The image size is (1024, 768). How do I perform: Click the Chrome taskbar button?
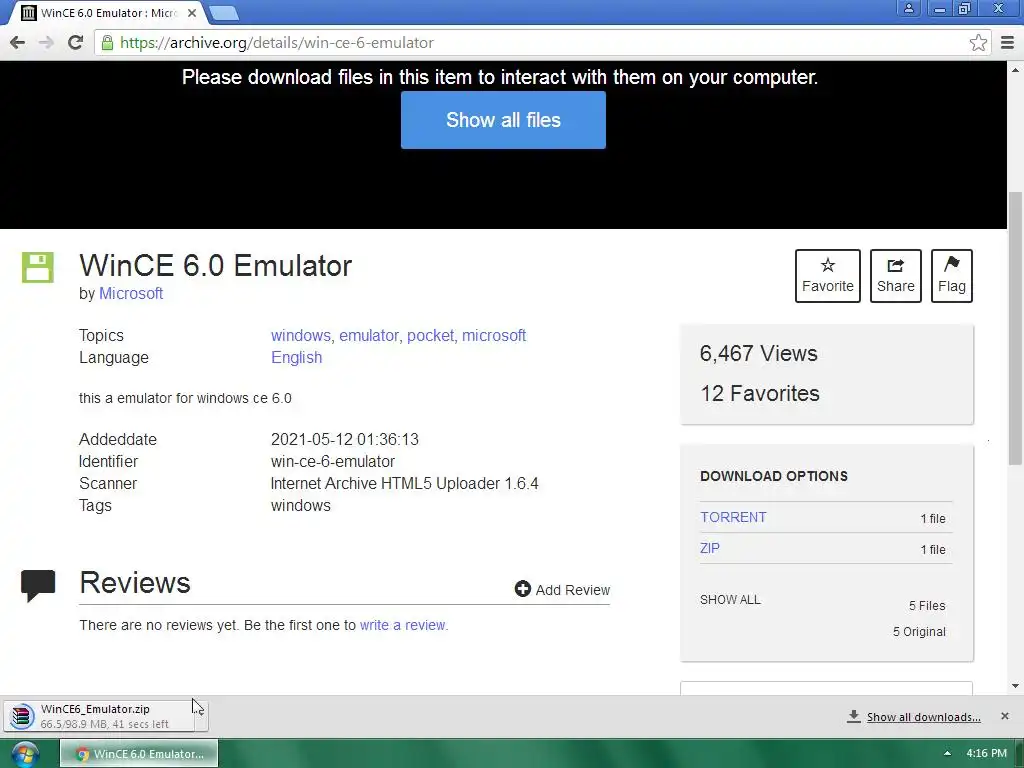pyautogui.click(x=139, y=754)
